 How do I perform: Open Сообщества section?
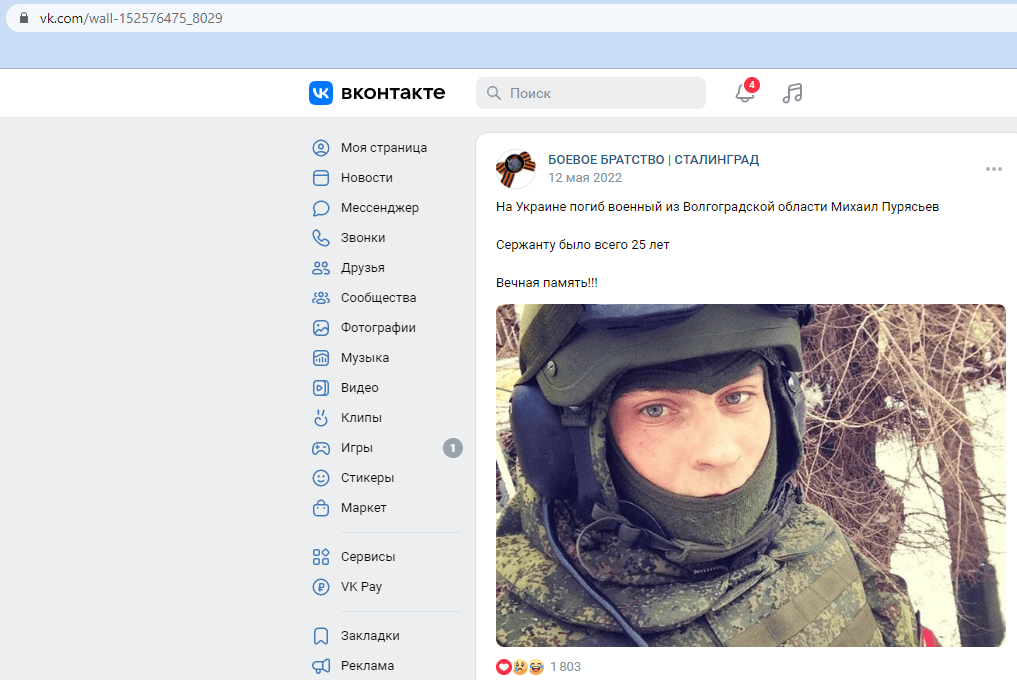click(x=379, y=298)
